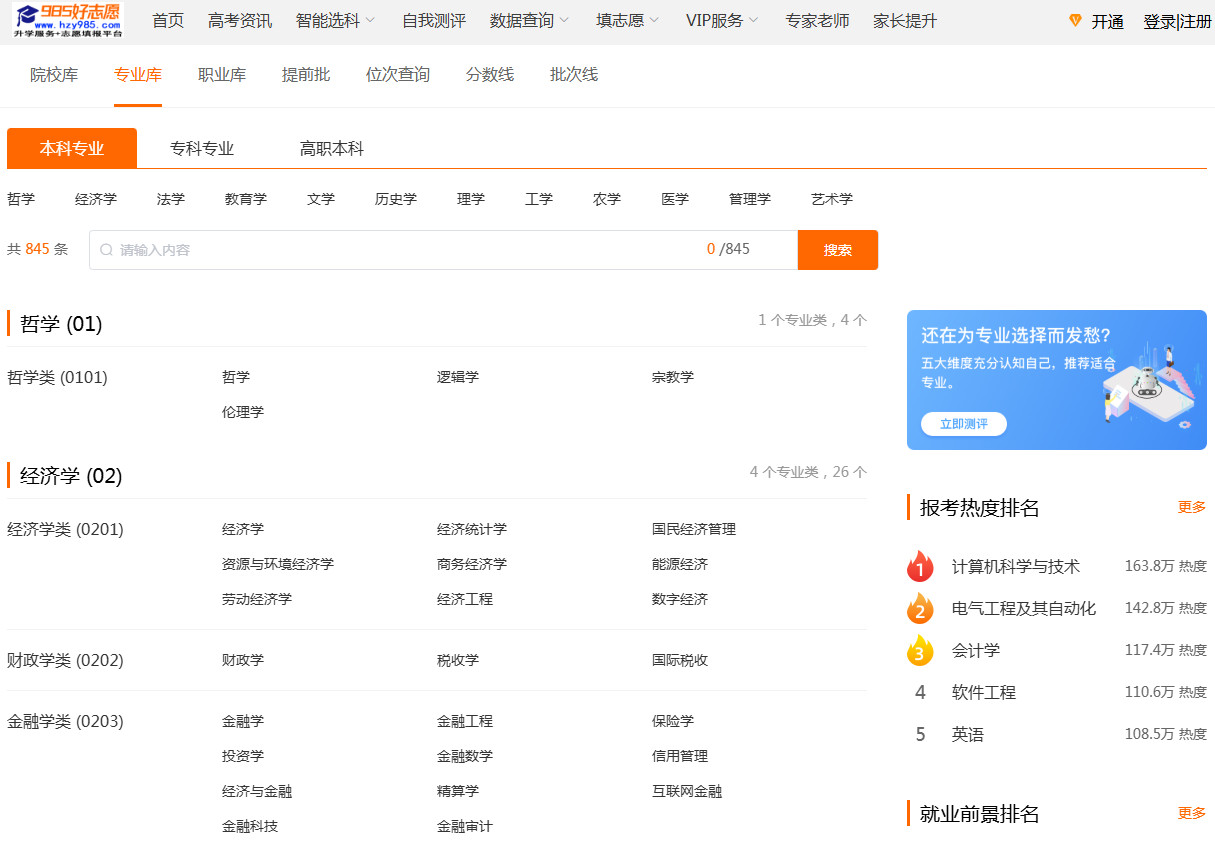Image resolution: width=1215 pixels, height=845 pixels.
Task: Switch to the 专科专业 tab
Action: click(x=202, y=148)
